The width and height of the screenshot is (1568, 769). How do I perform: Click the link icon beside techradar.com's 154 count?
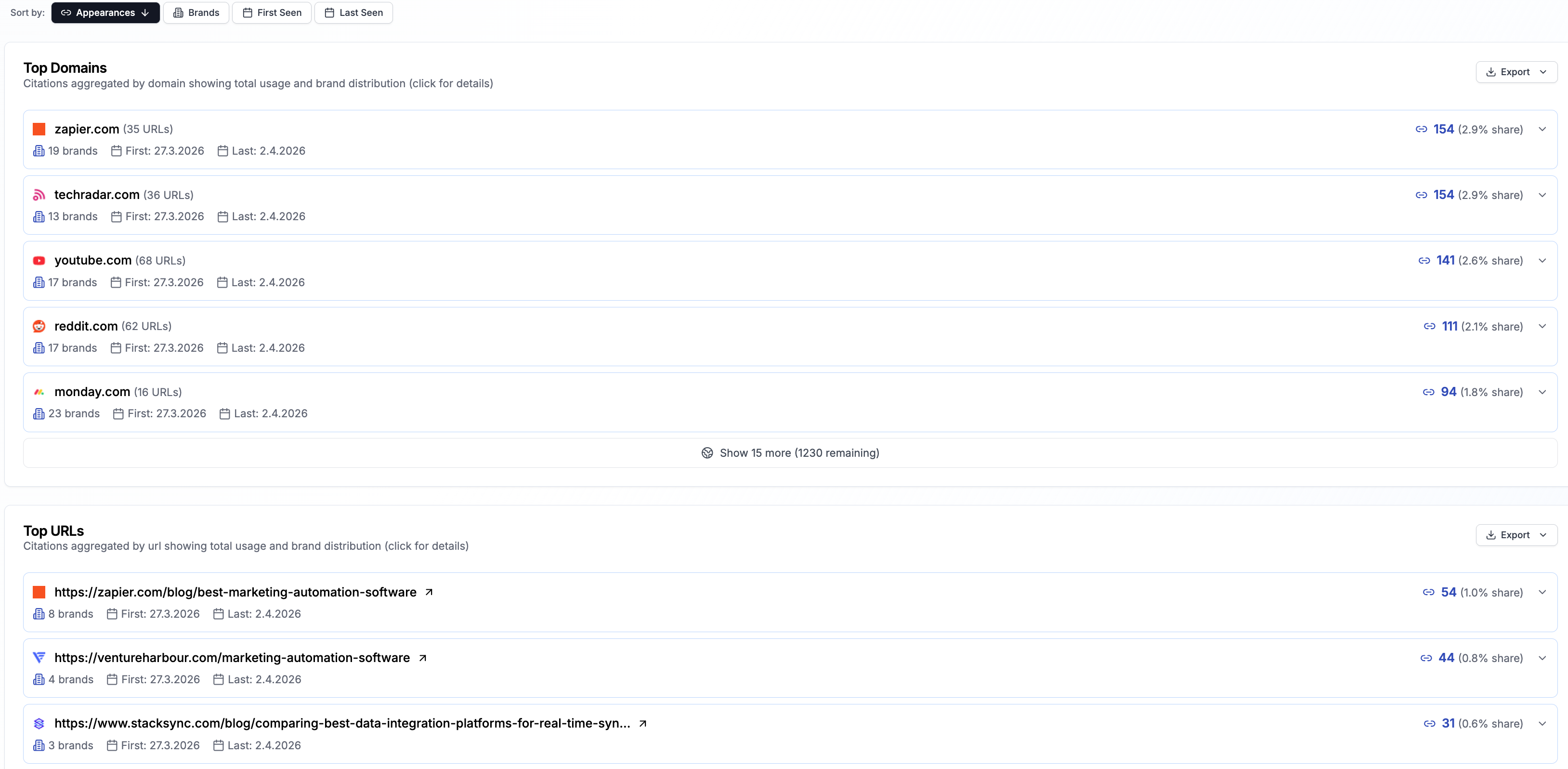pos(1421,195)
